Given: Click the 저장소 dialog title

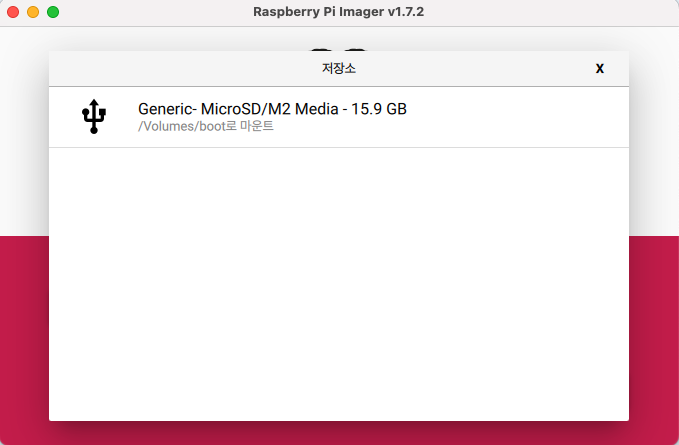Looking at the screenshot, I should pos(339,68).
